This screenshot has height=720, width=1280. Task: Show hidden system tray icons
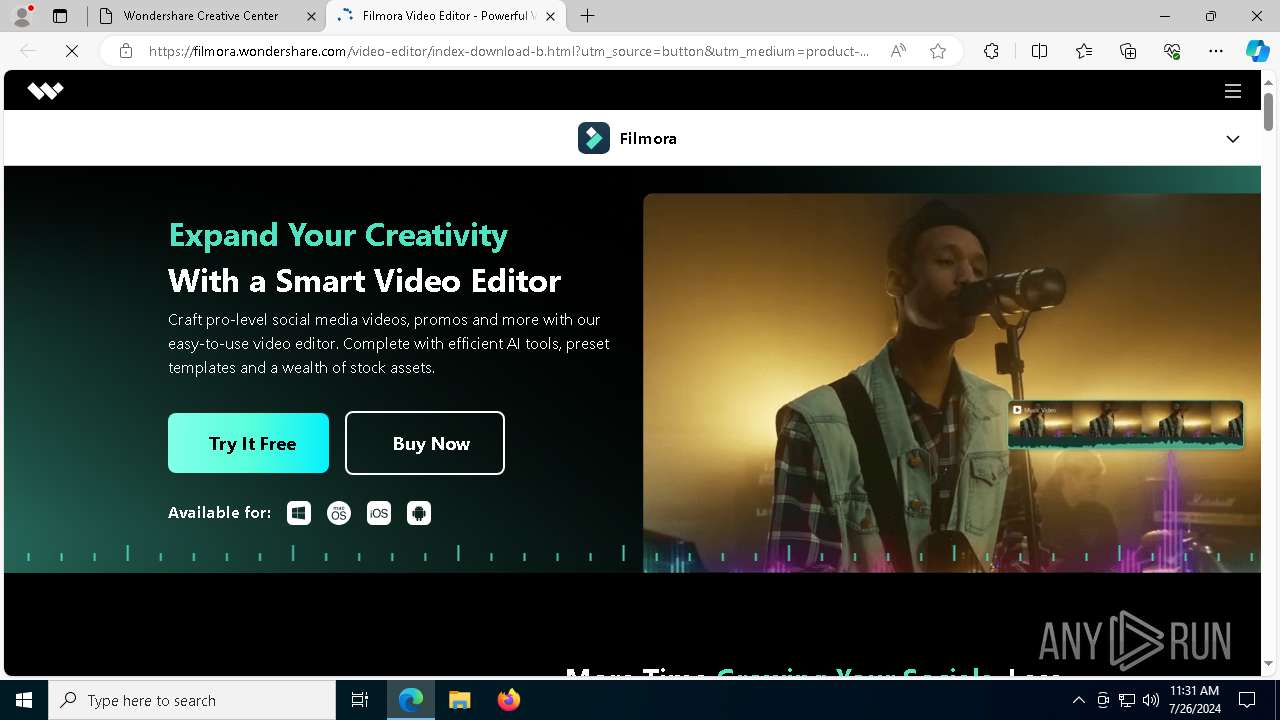pyautogui.click(x=1078, y=700)
